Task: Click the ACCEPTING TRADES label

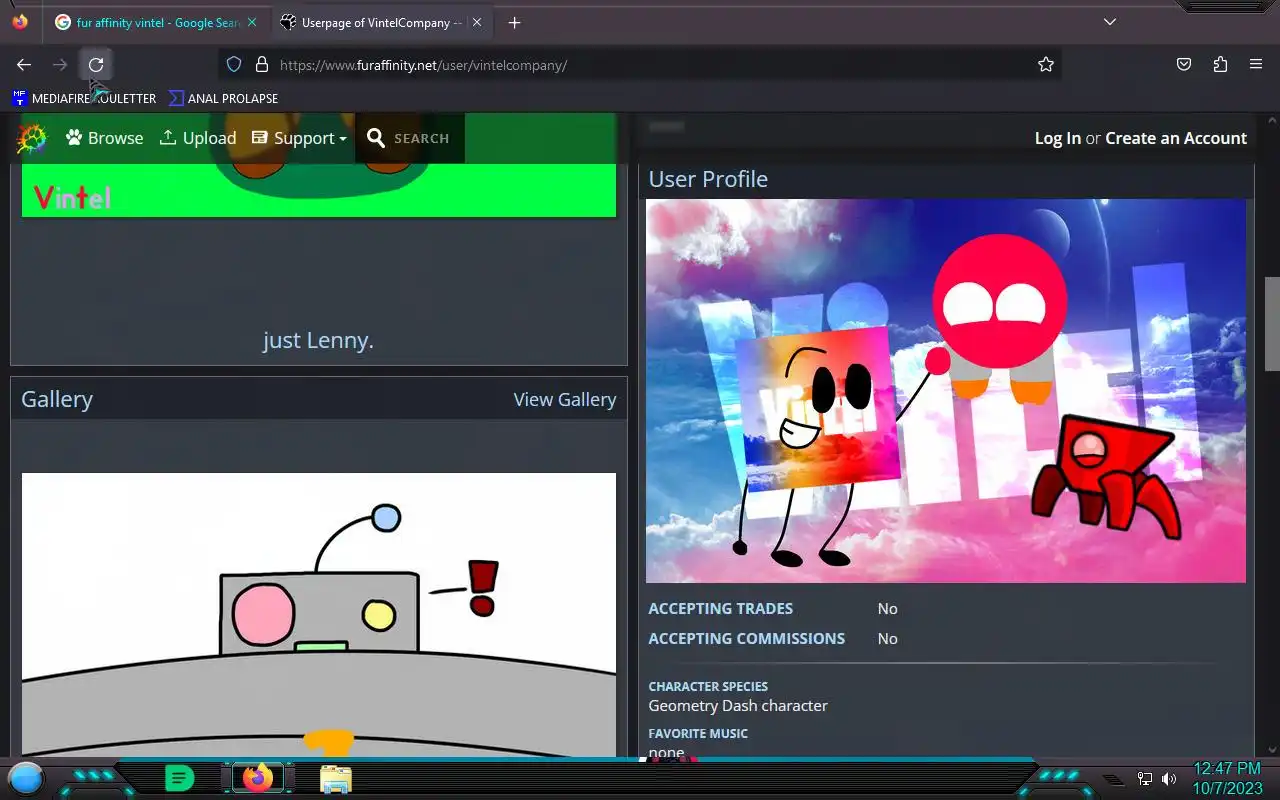Action: (721, 608)
